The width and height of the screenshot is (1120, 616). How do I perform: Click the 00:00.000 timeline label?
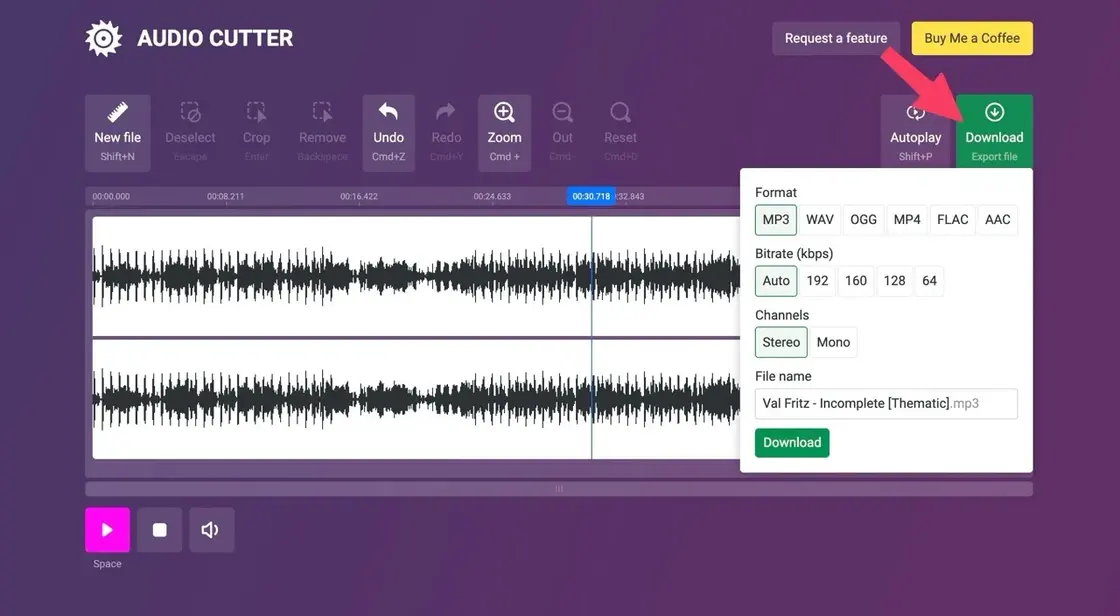[111, 197]
